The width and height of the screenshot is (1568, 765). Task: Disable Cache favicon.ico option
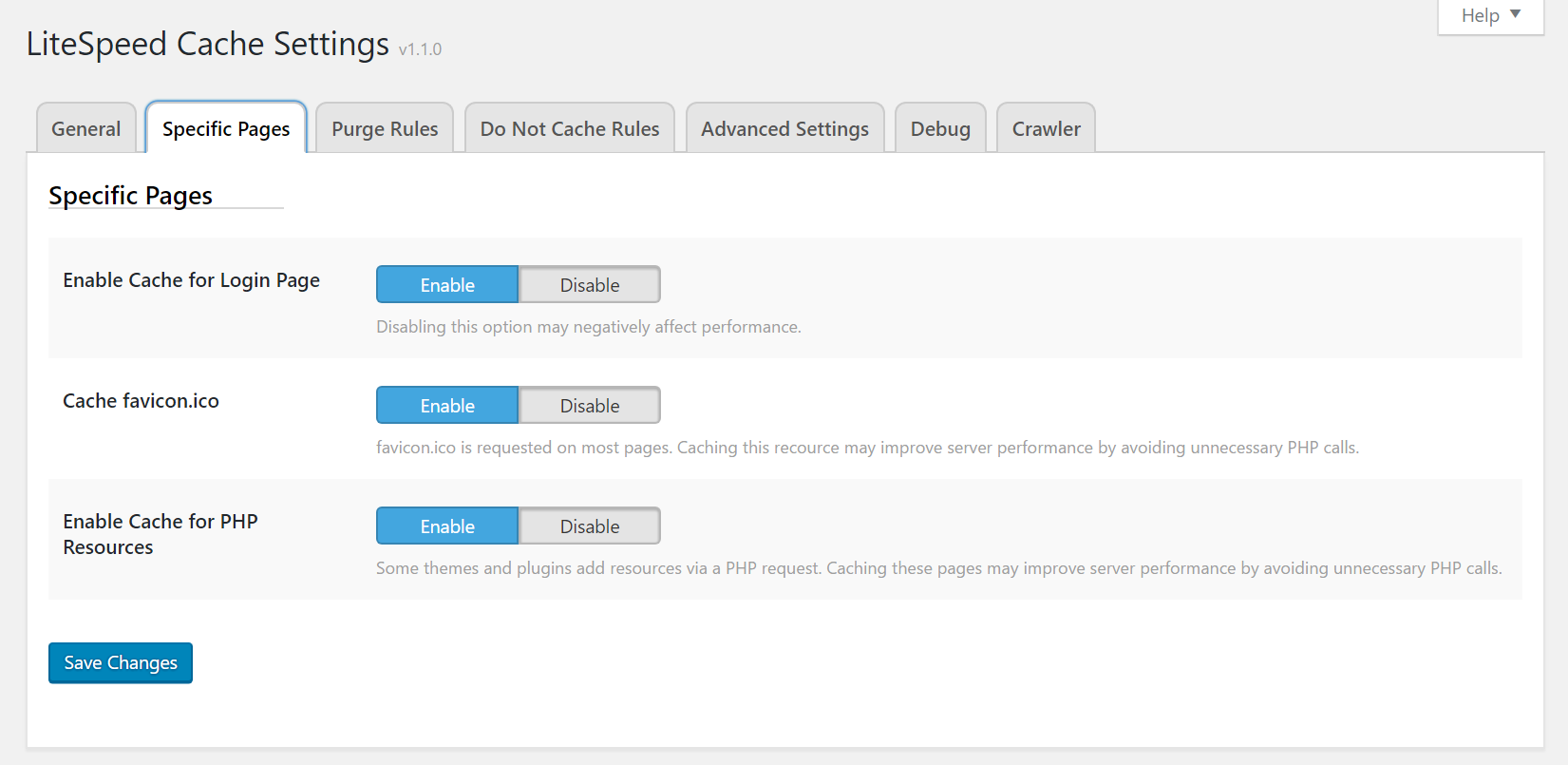(590, 406)
